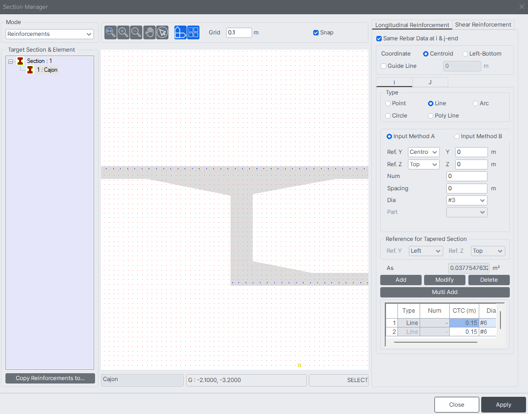Open the Part dropdown
The height and width of the screenshot is (414, 528).
[x=467, y=212]
